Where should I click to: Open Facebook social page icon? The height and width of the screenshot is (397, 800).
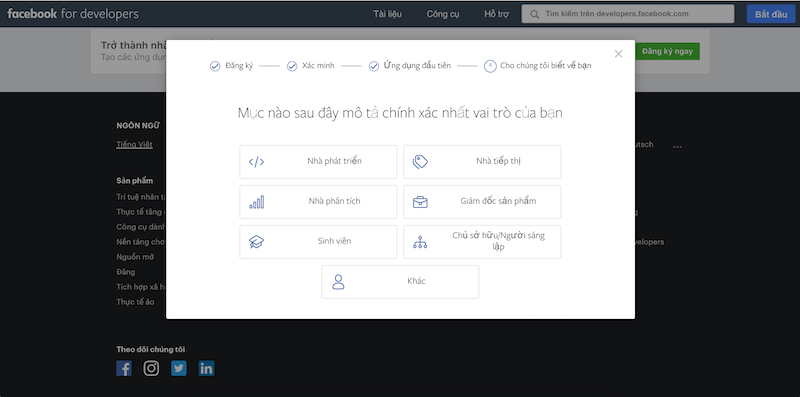coord(123,368)
